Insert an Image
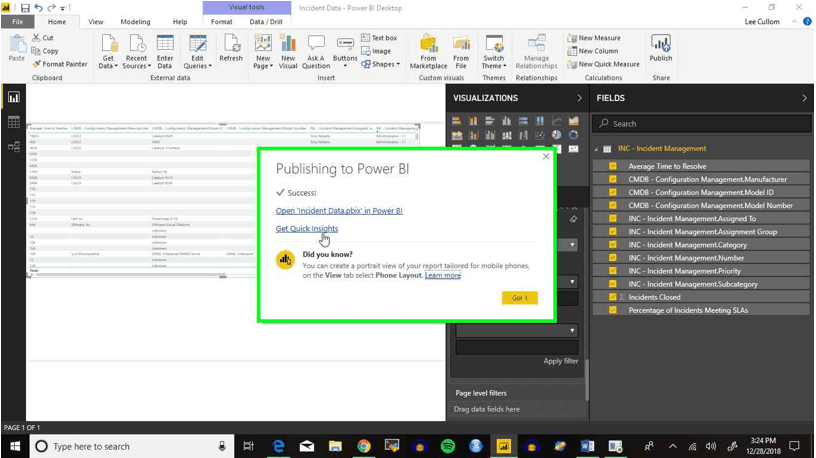 click(x=376, y=51)
